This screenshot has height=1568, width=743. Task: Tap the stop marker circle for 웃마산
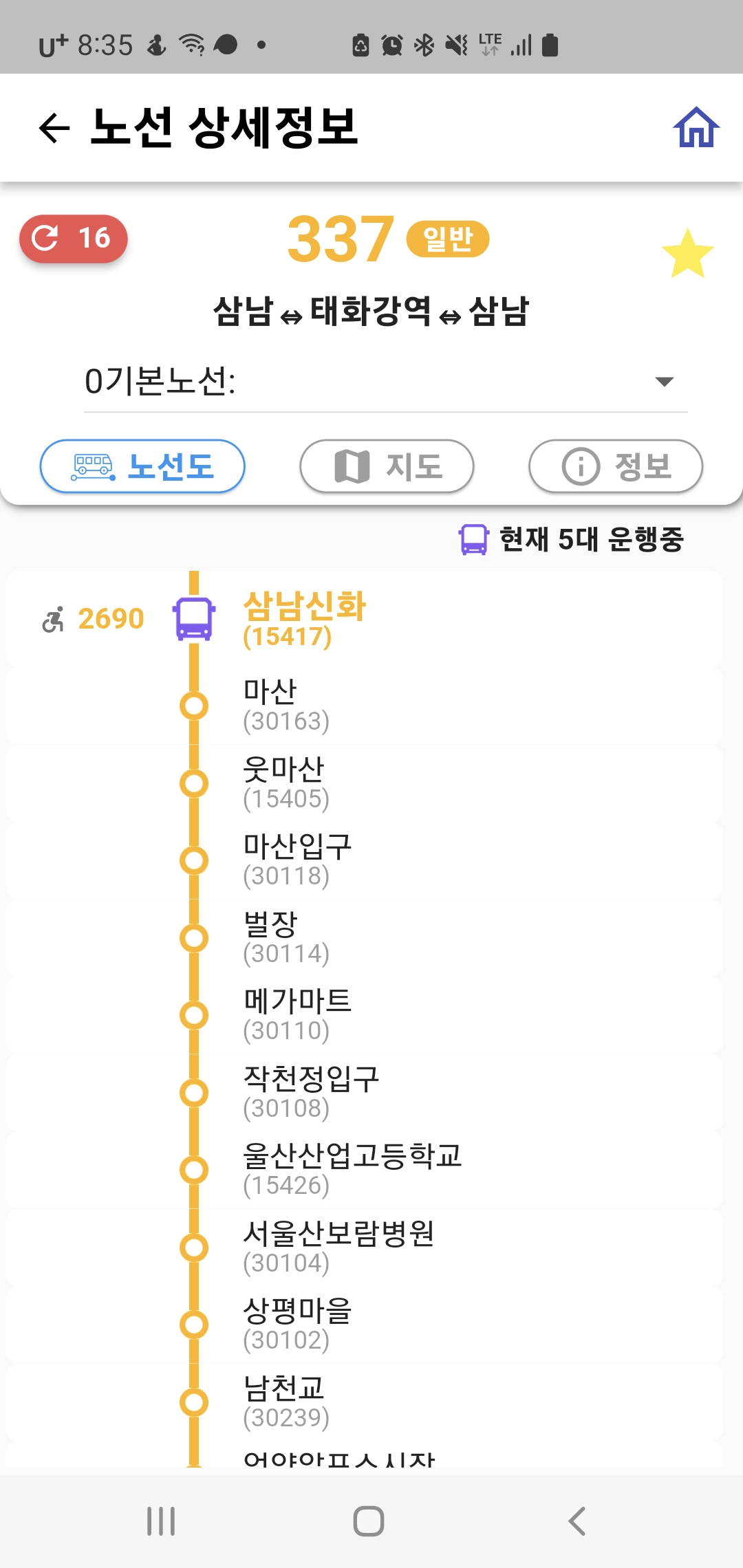point(194,783)
